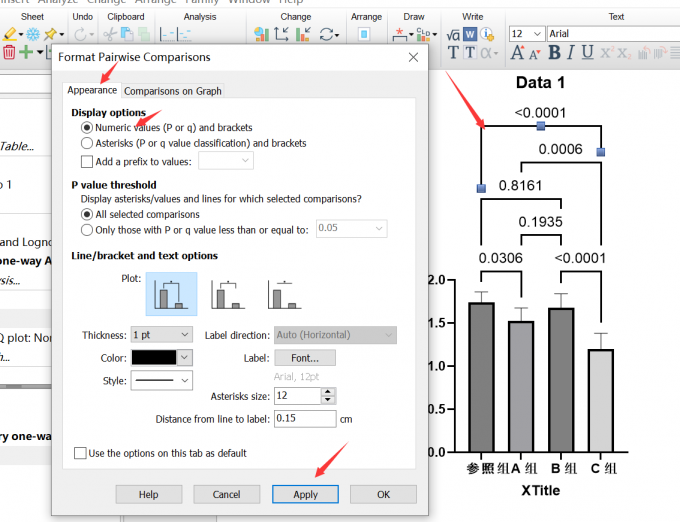Click the redo arrow in Undo group

(80, 34)
